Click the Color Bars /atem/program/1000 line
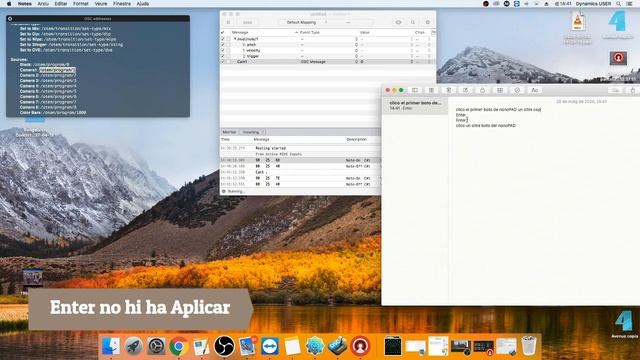The width and height of the screenshot is (640, 360). coord(53,113)
